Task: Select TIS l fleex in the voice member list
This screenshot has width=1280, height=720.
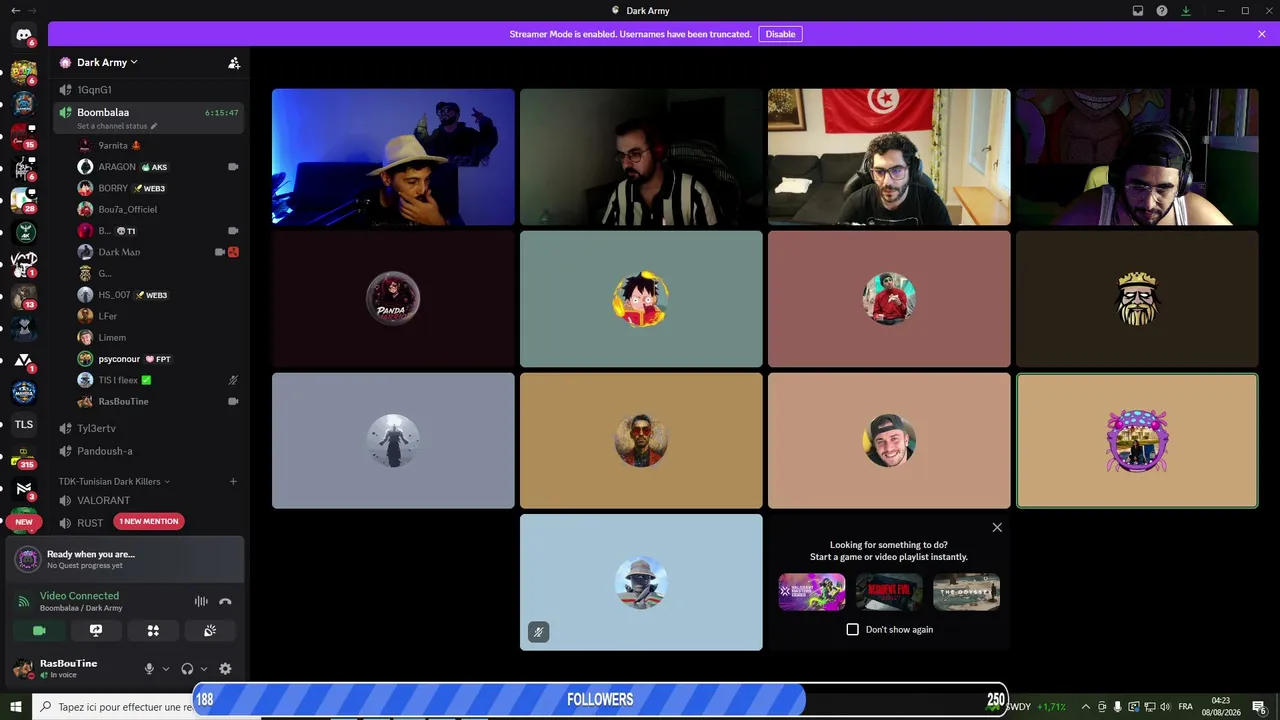Action: click(x=159, y=380)
